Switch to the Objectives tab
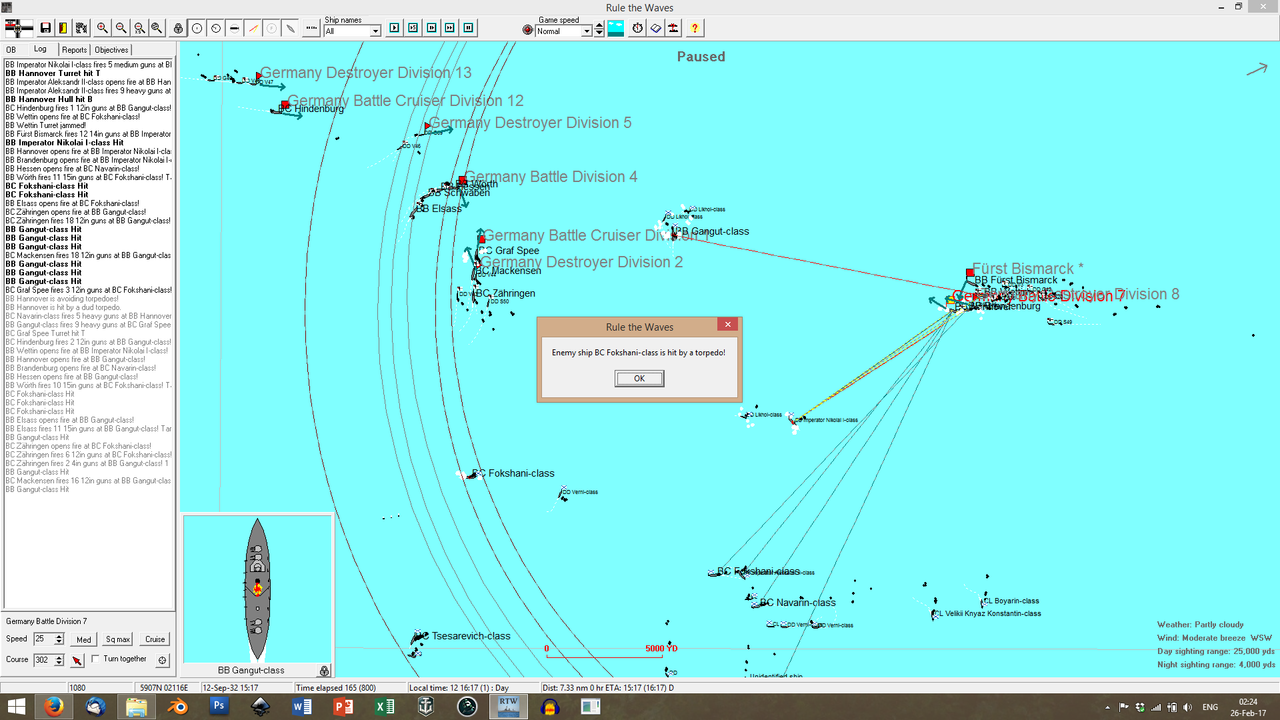 click(111, 49)
